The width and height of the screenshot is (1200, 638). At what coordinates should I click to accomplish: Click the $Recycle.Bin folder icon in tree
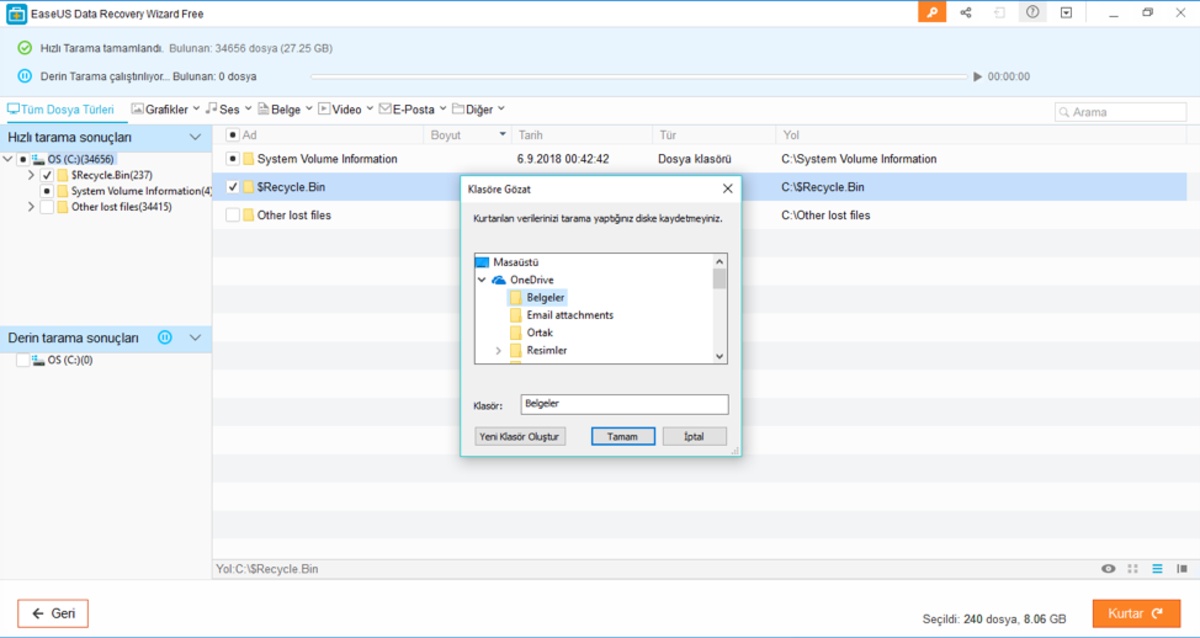click(63, 175)
